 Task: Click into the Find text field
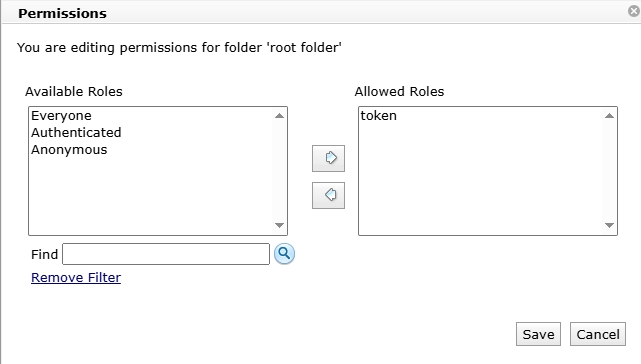tap(166, 254)
